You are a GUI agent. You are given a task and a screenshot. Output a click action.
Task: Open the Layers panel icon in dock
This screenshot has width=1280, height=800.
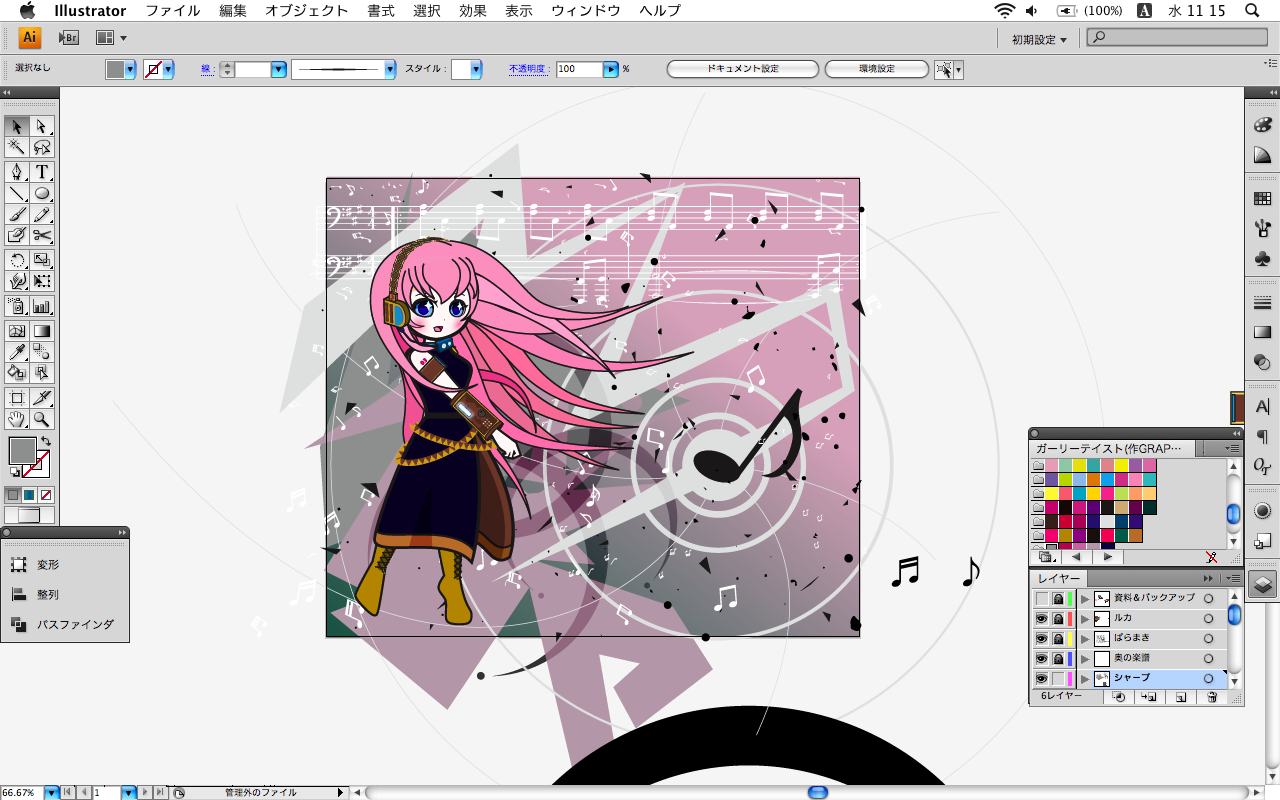[1262, 585]
